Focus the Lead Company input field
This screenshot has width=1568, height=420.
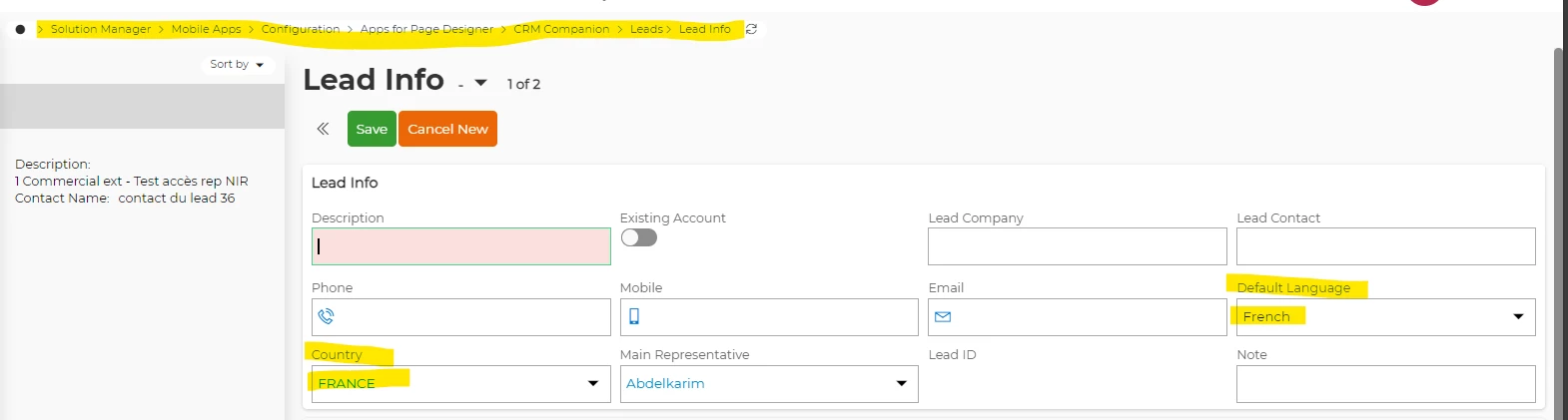point(1077,246)
